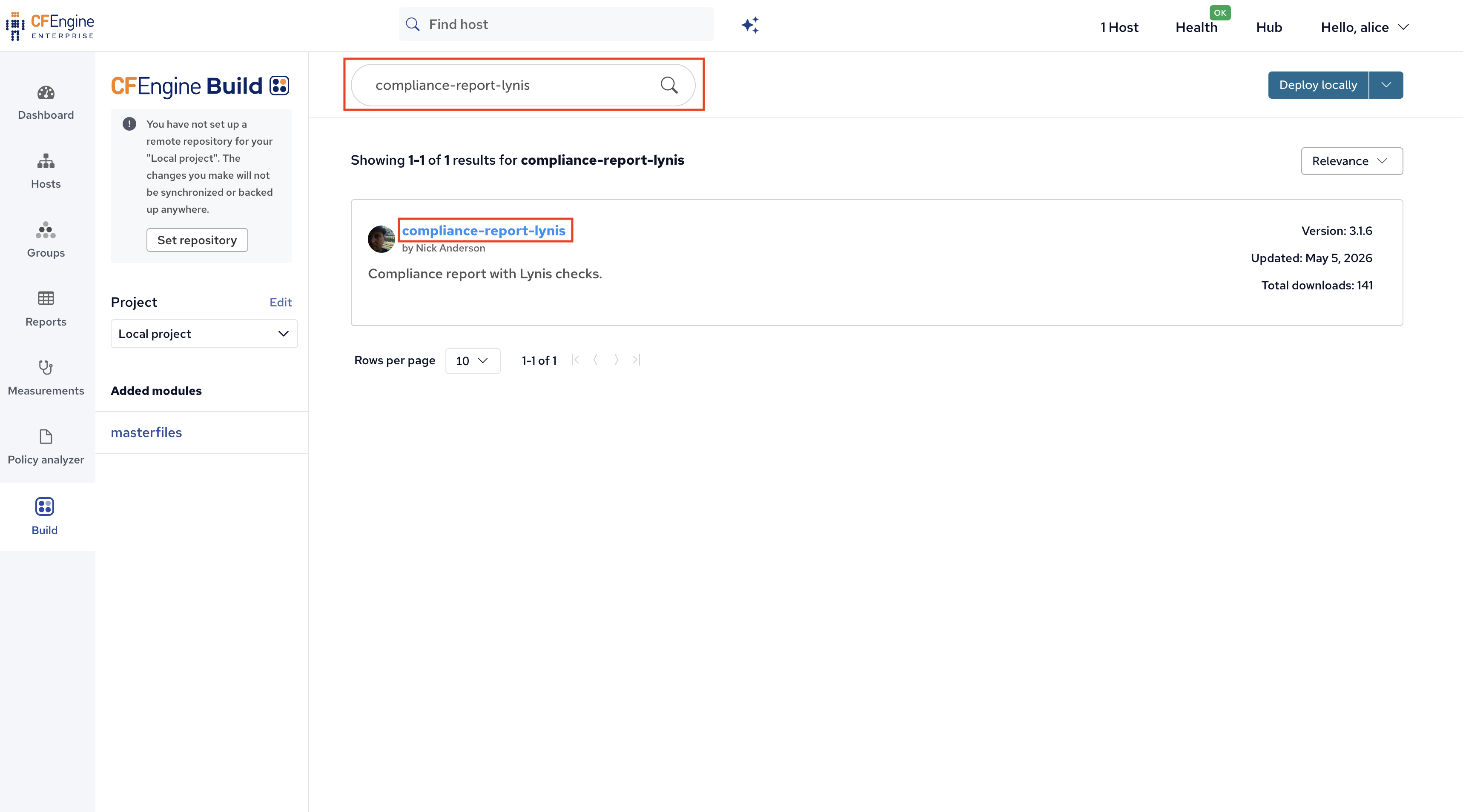Open the Build sidebar icon

pos(44,506)
